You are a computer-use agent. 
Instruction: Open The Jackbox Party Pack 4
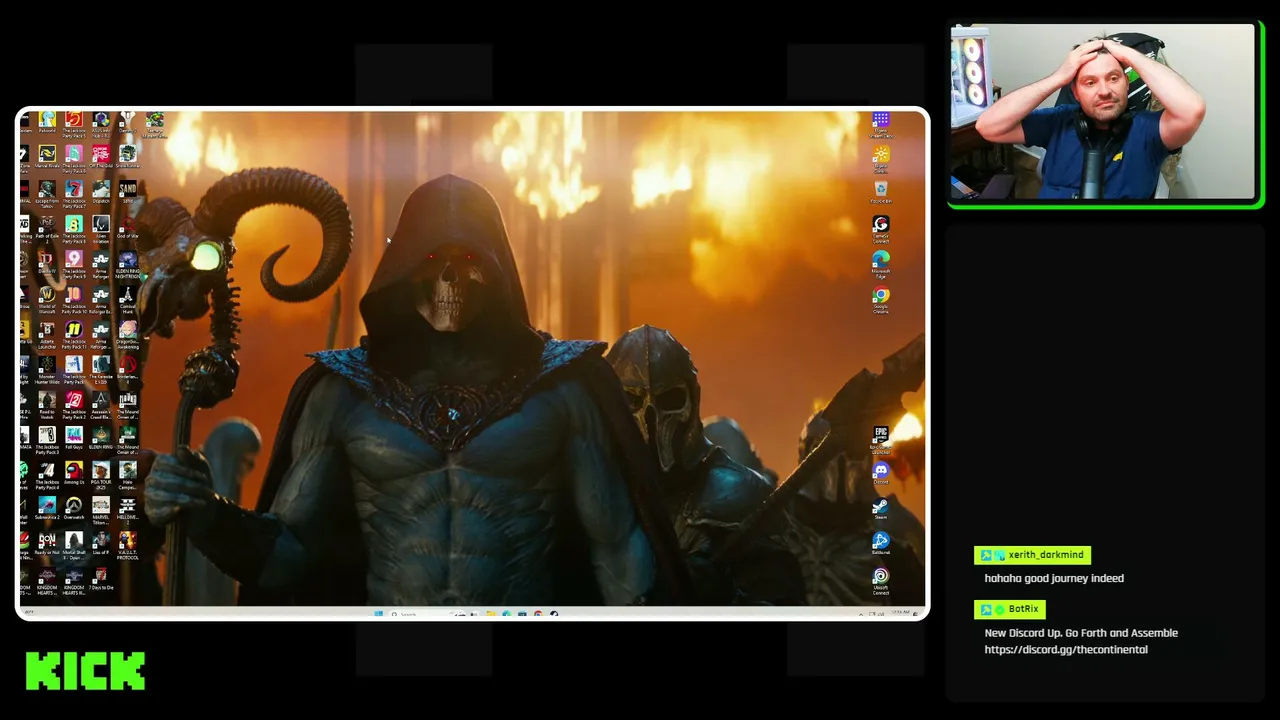click(47, 477)
